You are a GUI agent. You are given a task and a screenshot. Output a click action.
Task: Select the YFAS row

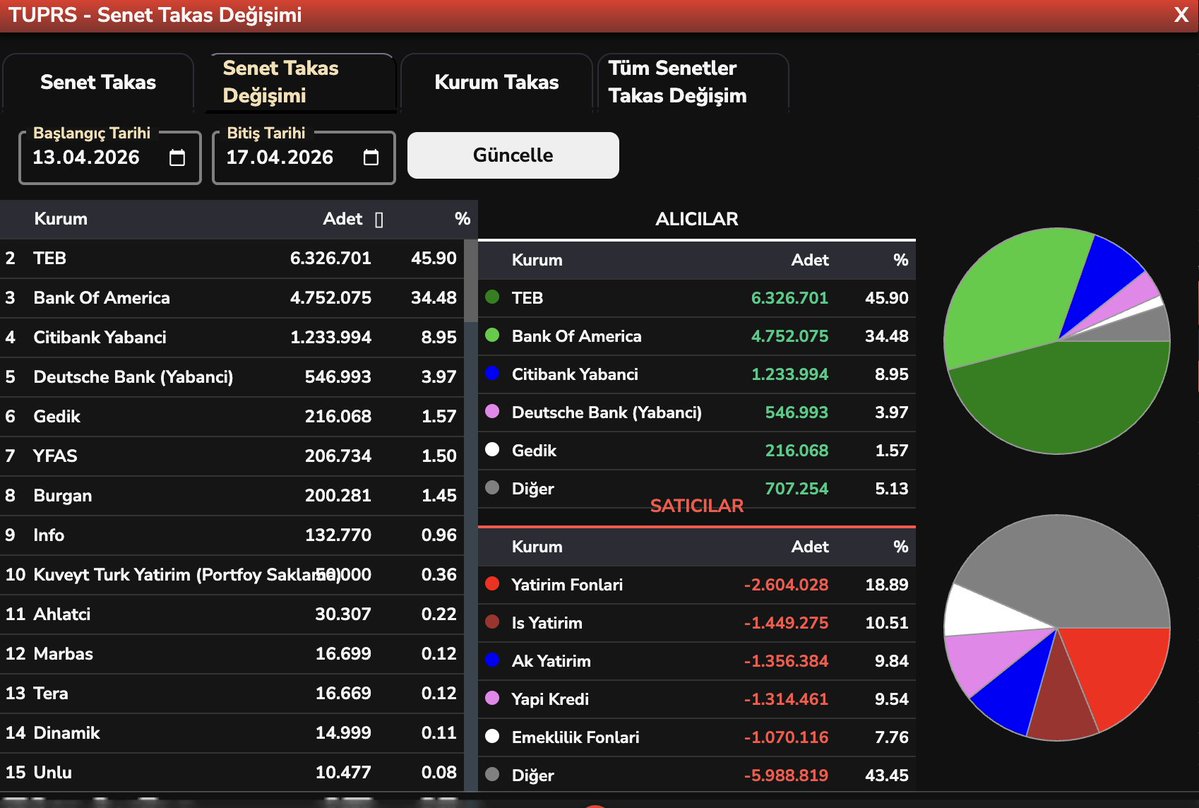(232, 456)
